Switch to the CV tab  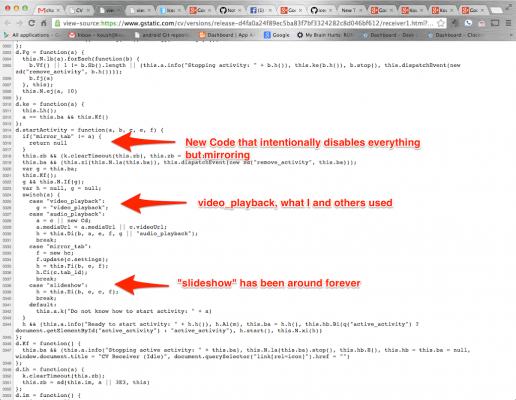coord(80,10)
